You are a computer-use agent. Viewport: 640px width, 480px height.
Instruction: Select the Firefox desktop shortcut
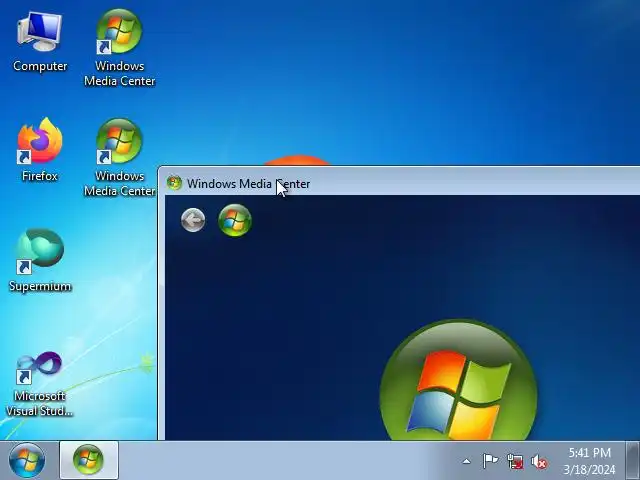pos(40,150)
